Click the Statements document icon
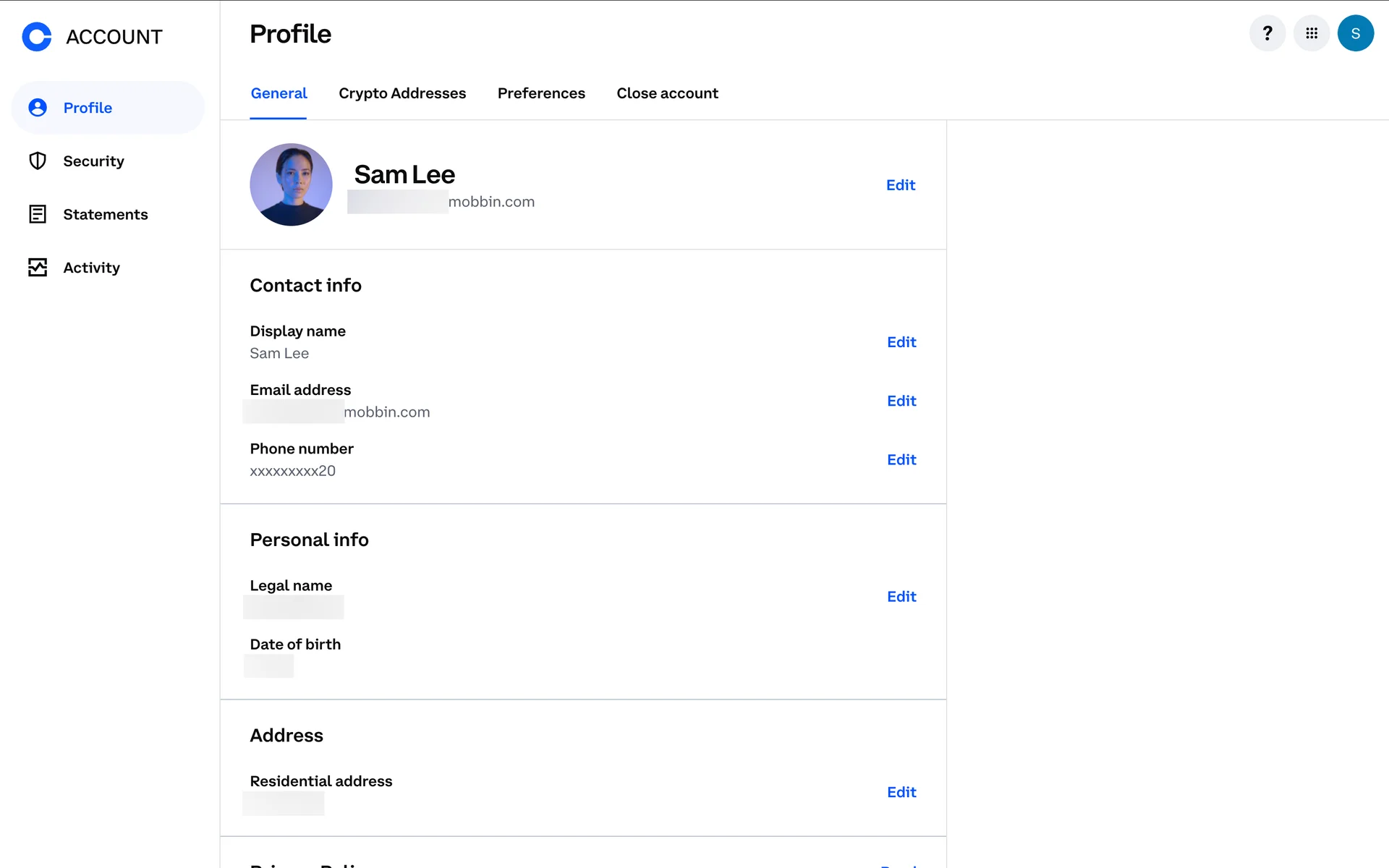 click(x=38, y=214)
